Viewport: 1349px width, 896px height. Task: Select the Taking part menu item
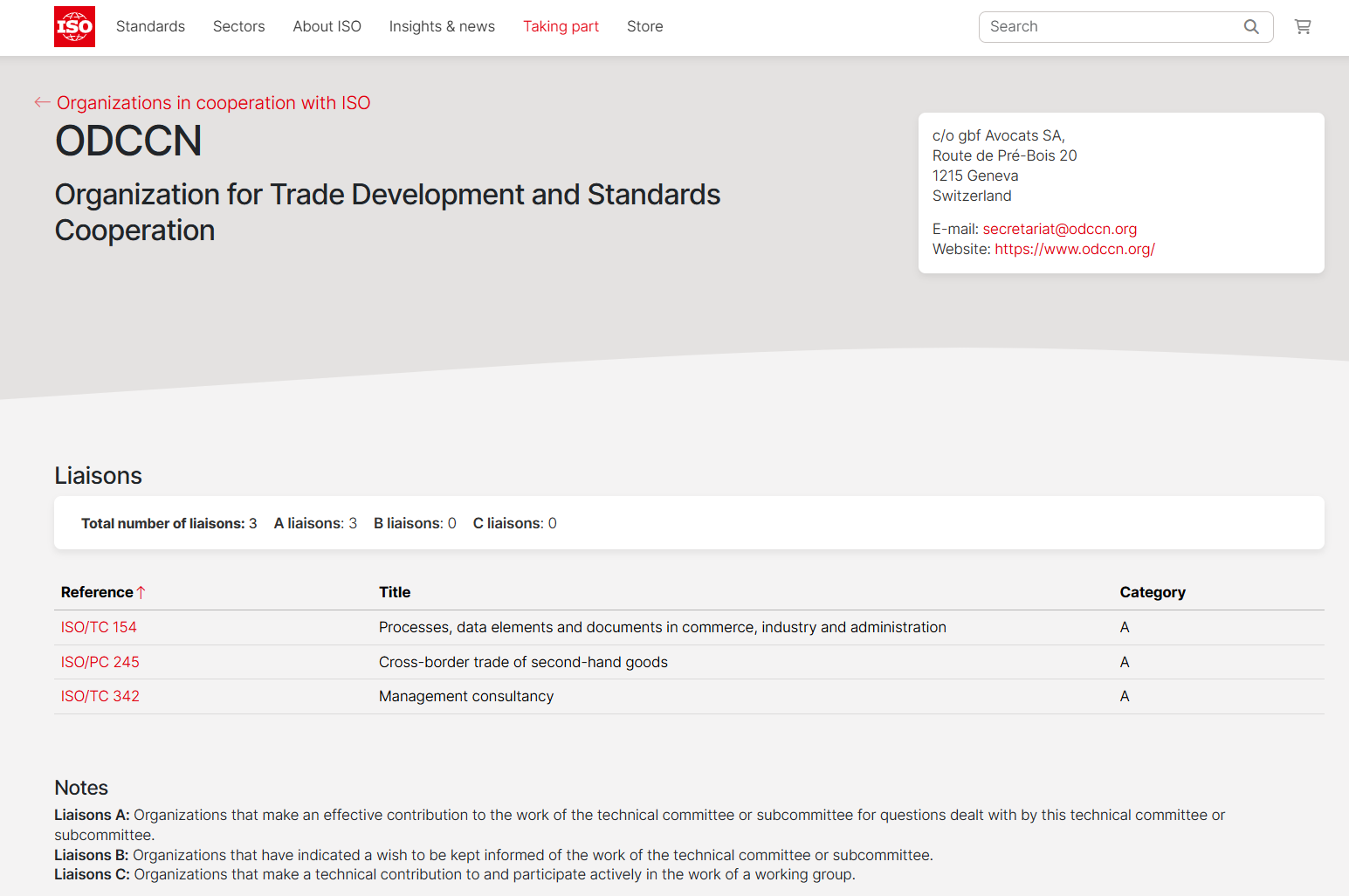point(561,26)
